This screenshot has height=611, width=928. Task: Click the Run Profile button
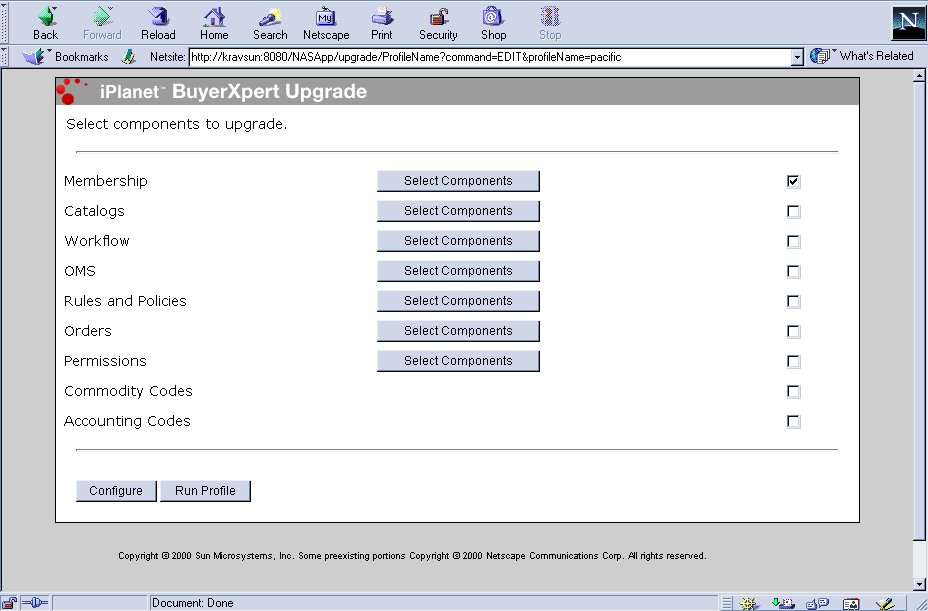205,491
